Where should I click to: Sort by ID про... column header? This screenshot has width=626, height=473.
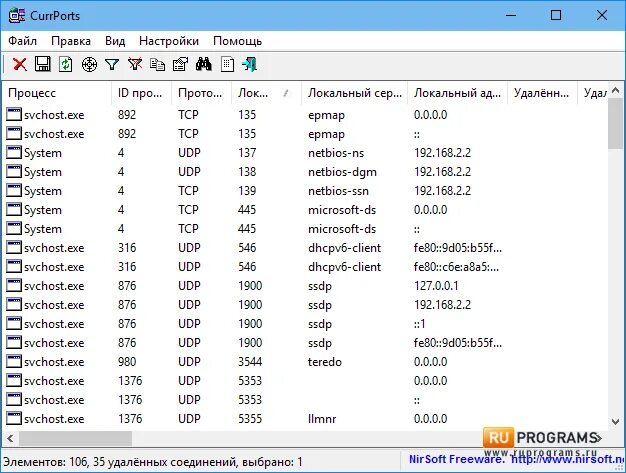coord(141,93)
